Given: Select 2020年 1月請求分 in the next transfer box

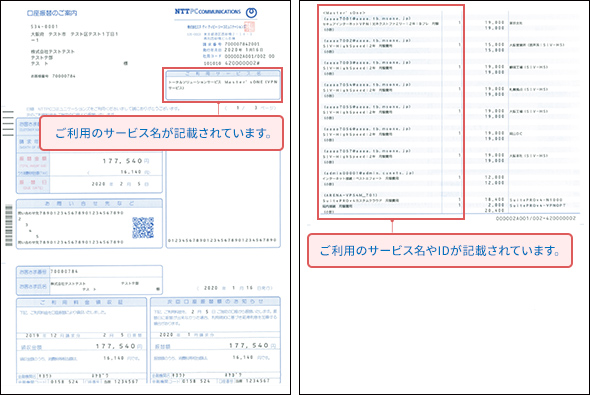Looking at the screenshot, I should pos(187,334).
